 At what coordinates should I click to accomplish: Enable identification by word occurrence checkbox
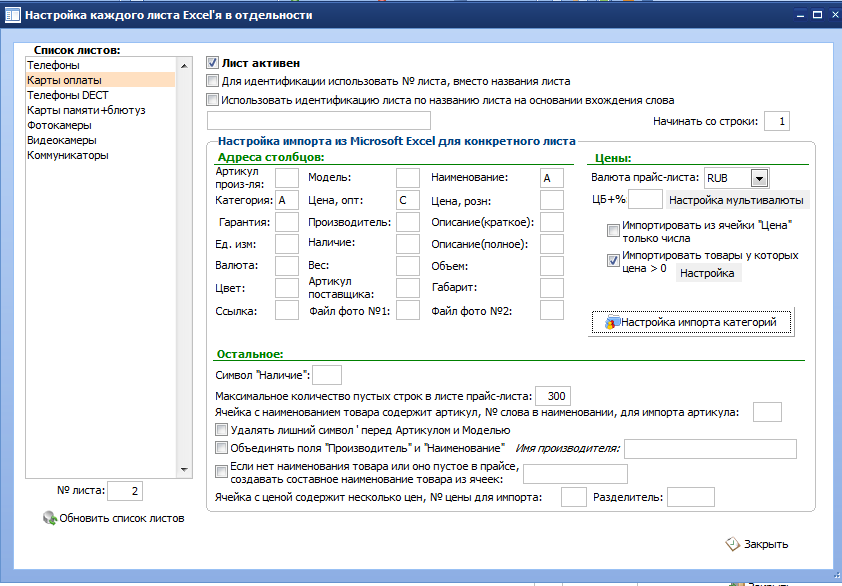213,100
